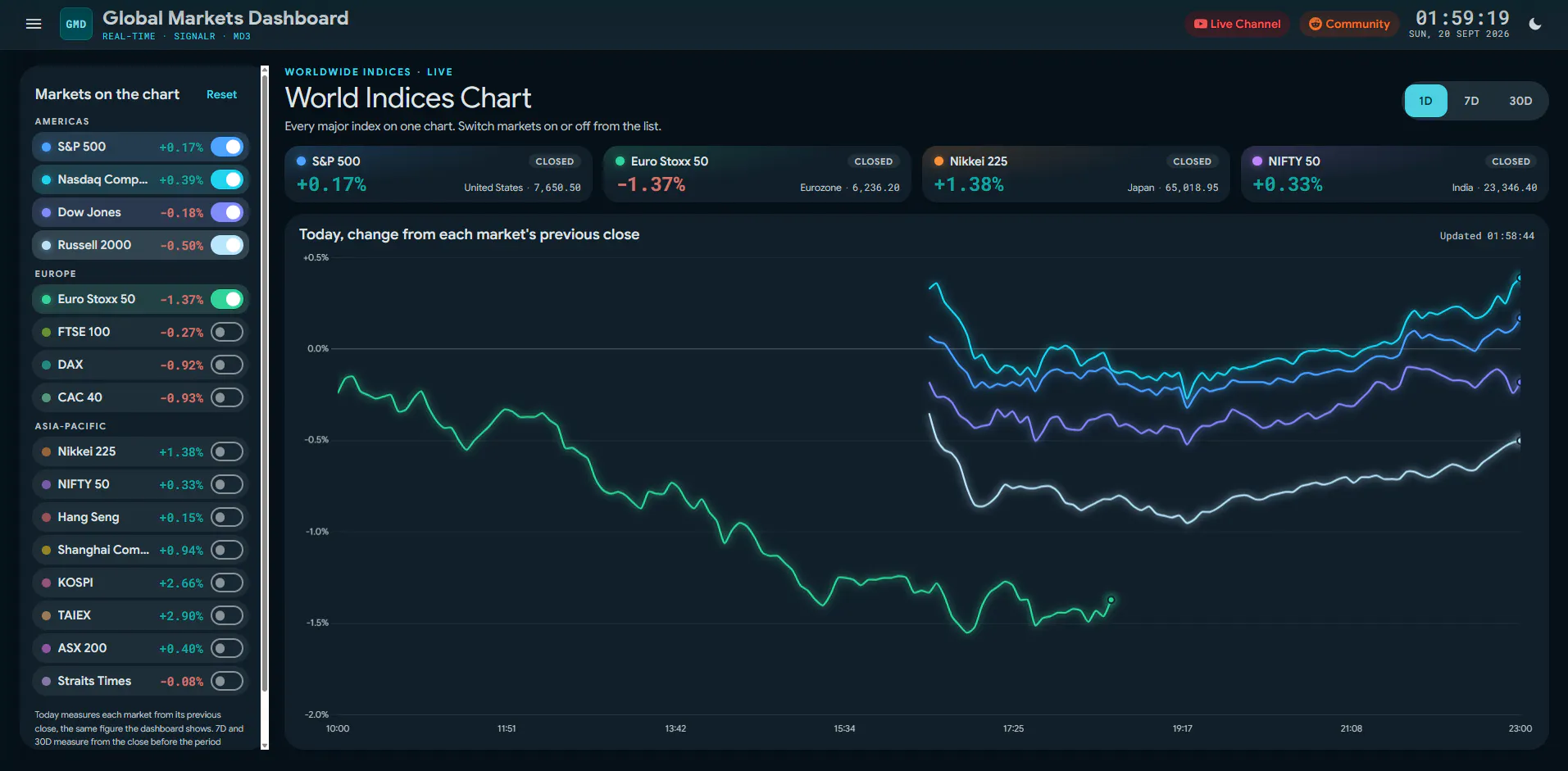Turn off the S&P 500 switch
The height and width of the screenshot is (771, 1568).
tap(227, 147)
